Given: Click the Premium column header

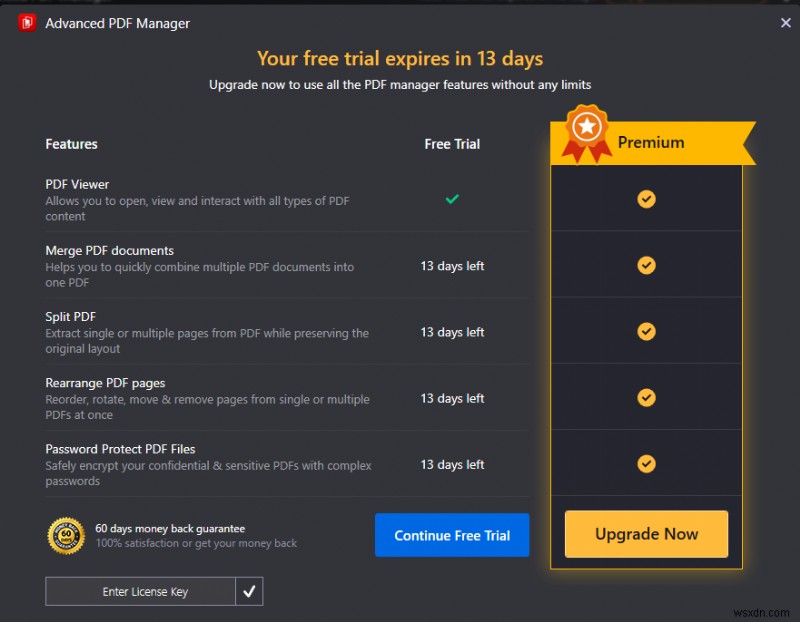Looking at the screenshot, I should 650,143.
